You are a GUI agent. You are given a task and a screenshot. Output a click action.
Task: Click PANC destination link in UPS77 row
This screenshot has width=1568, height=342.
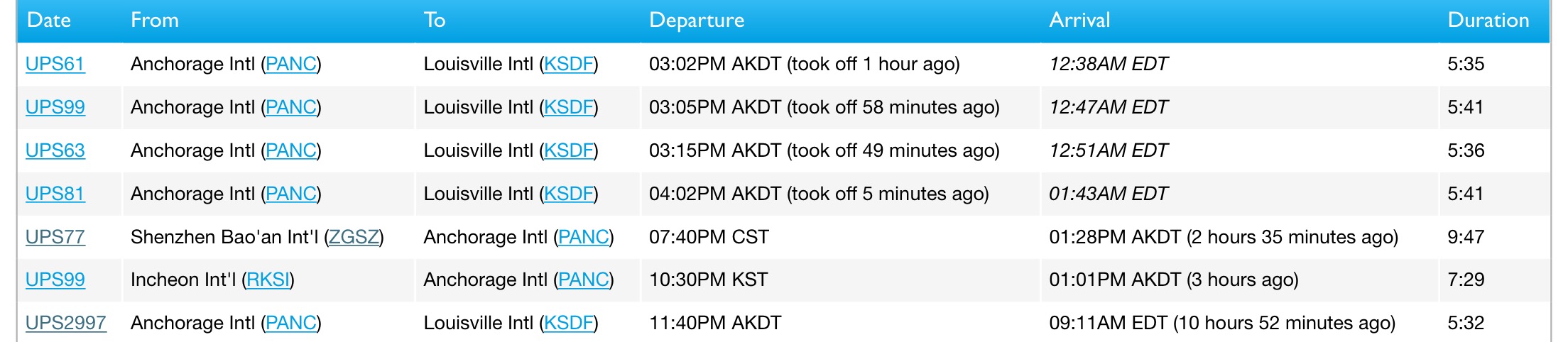coord(584,237)
